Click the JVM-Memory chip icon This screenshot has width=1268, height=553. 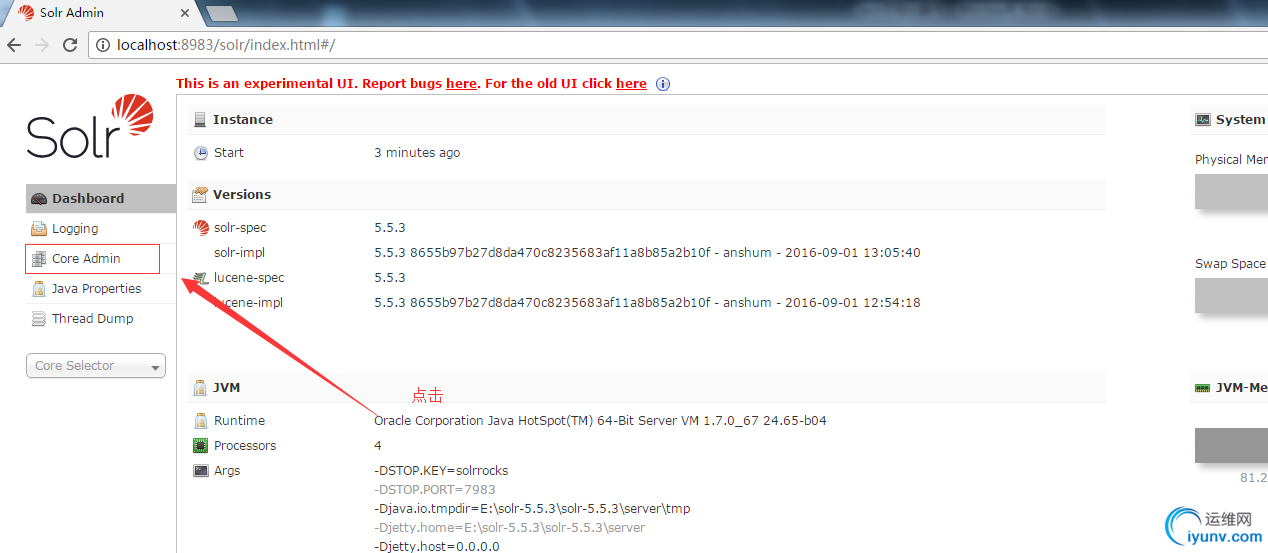pyautogui.click(x=1203, y=388)
